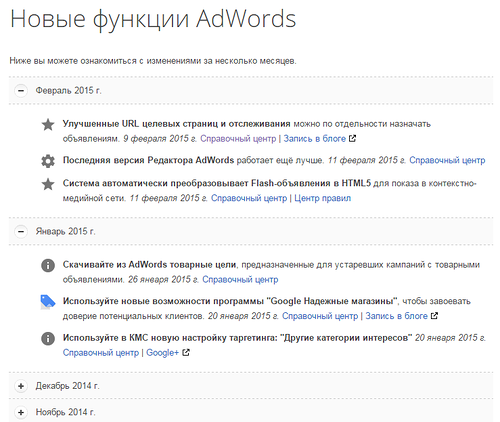Open Запись в блоге link for 20 января entry

point(397,316)
